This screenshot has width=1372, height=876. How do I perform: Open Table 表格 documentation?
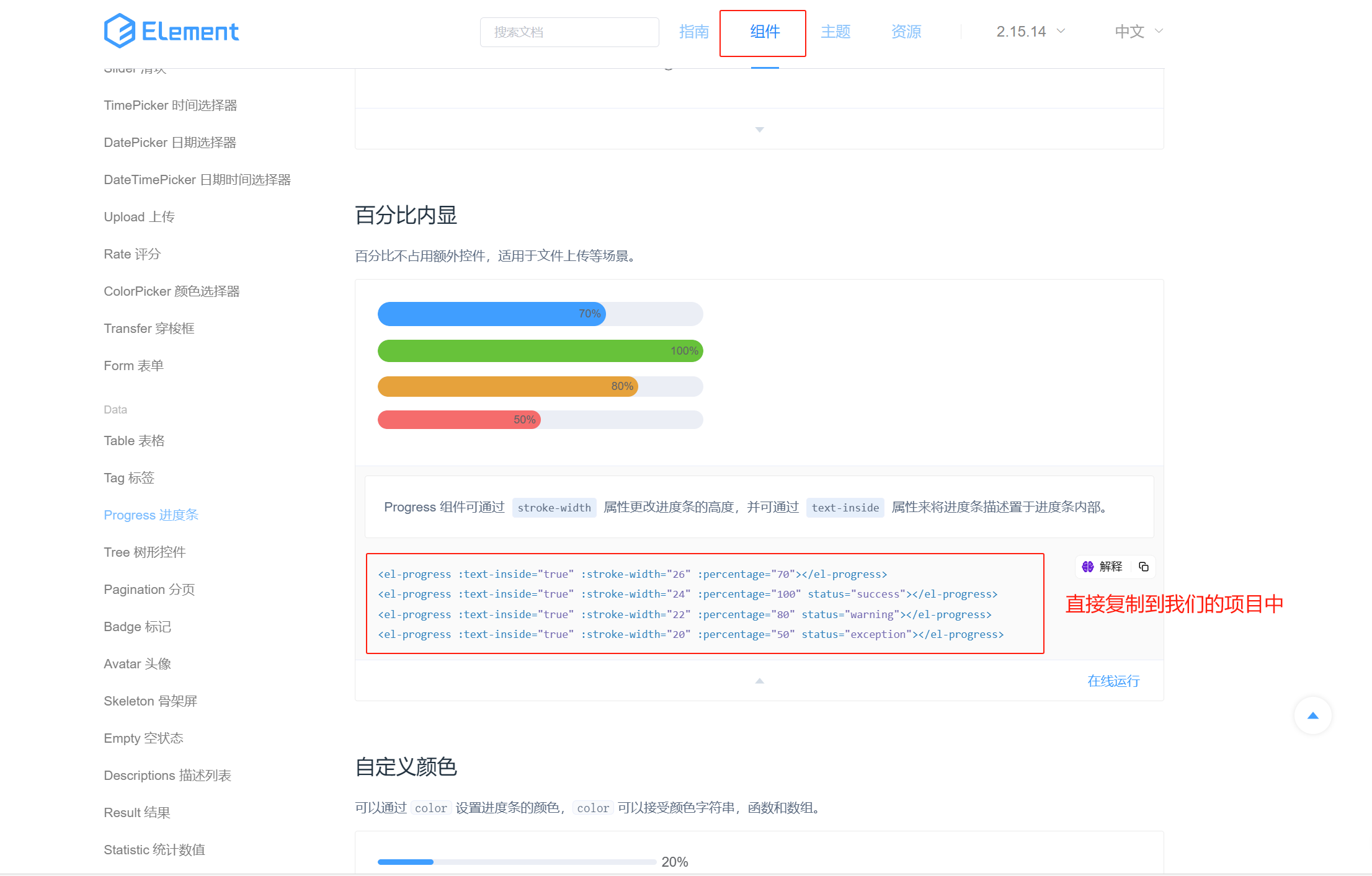(134, 440)
